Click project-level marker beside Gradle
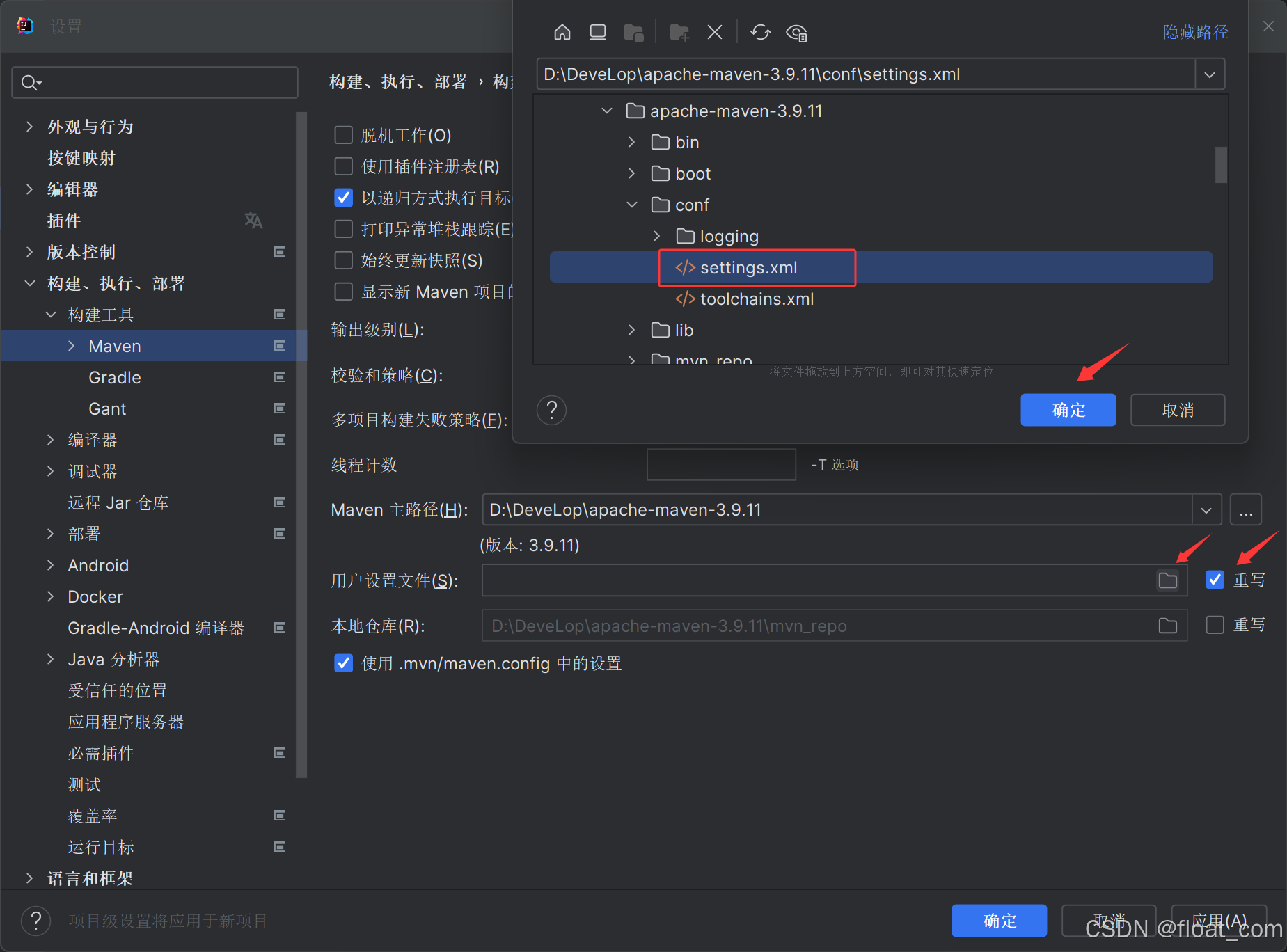1287x952 pixels. coord(280,377)
